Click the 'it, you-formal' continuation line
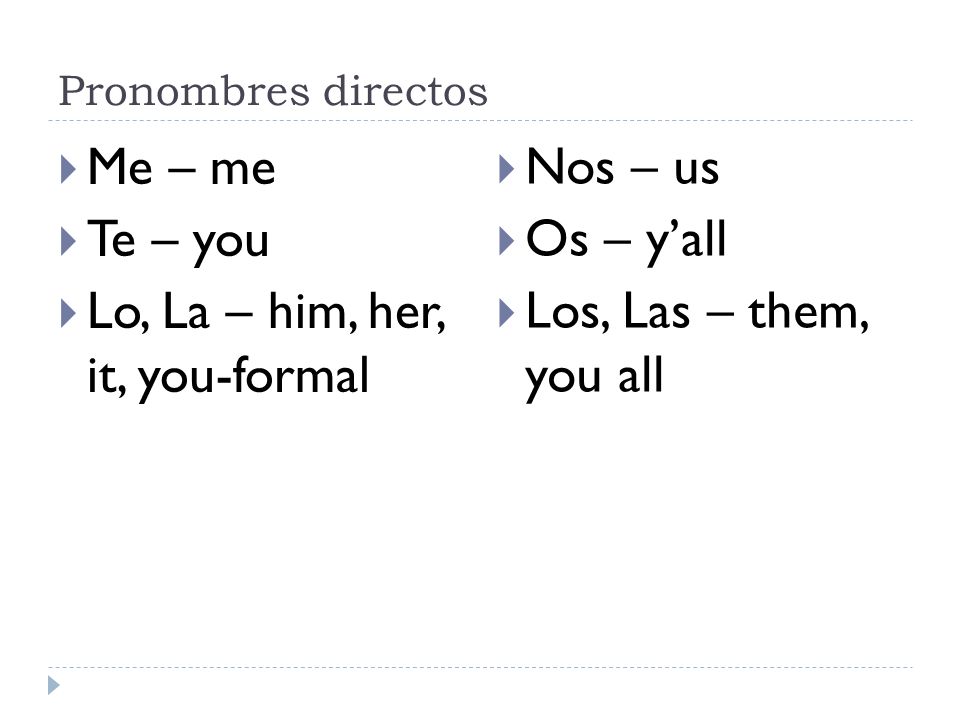Screen dimensions: 960x720 (228, 377)
